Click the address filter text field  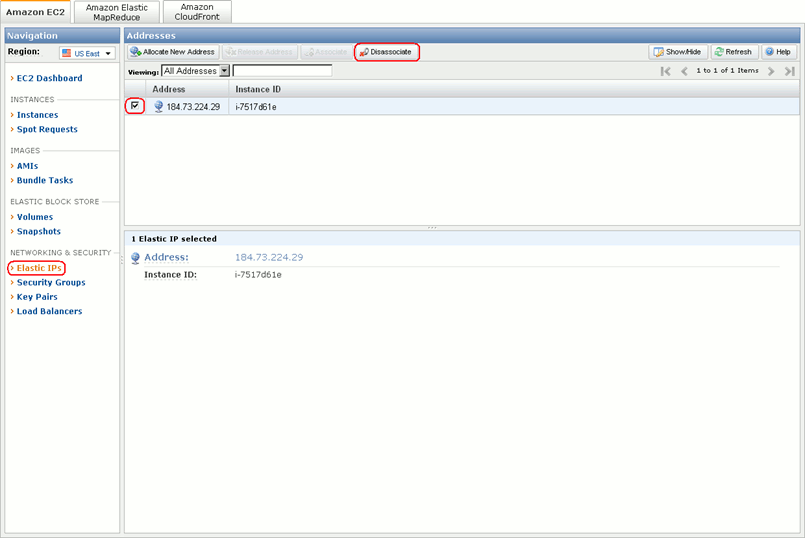pos(282,70)
